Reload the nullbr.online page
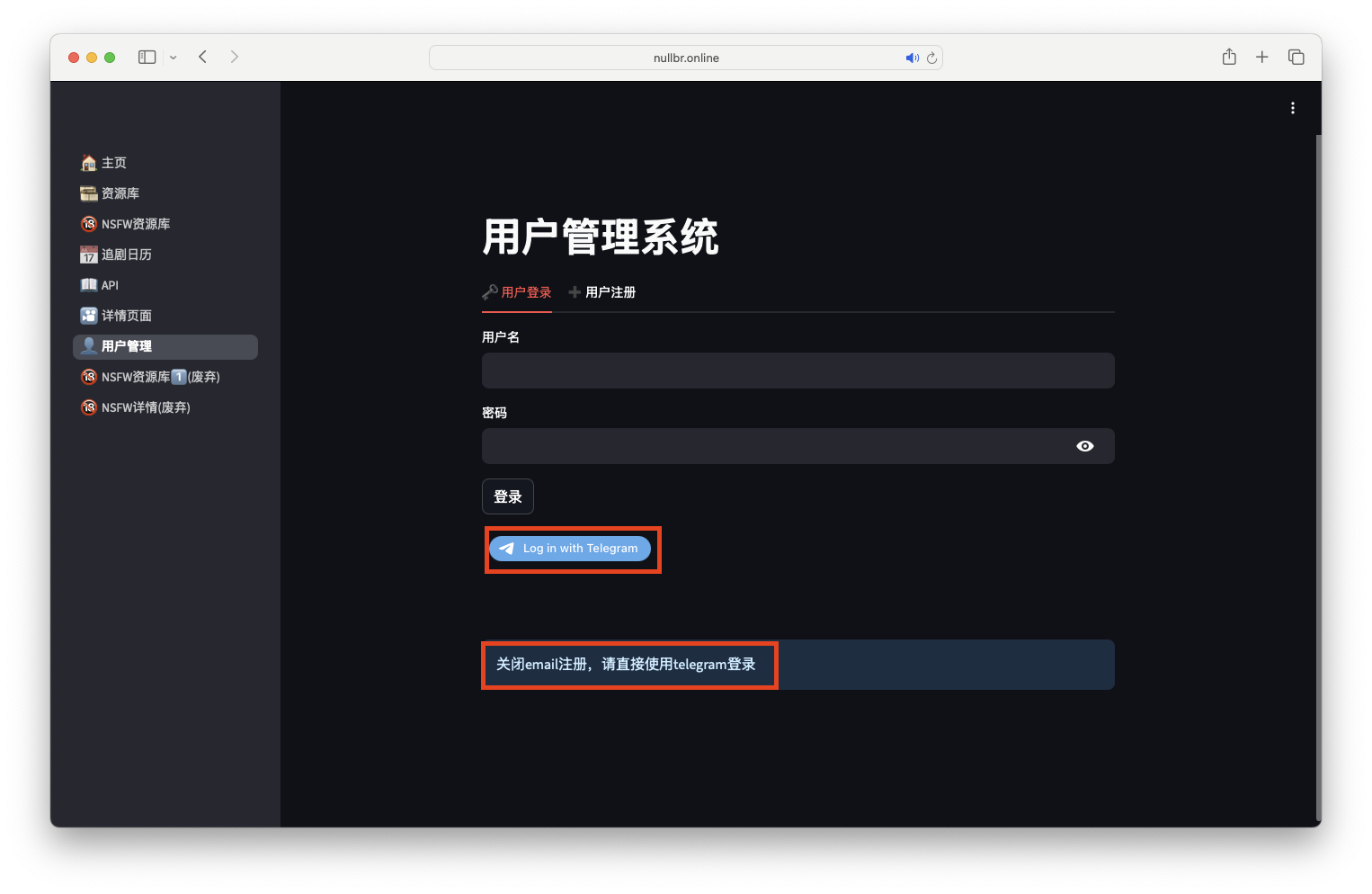The width and height of the screenshot is (1372, 894). point(932,58)
